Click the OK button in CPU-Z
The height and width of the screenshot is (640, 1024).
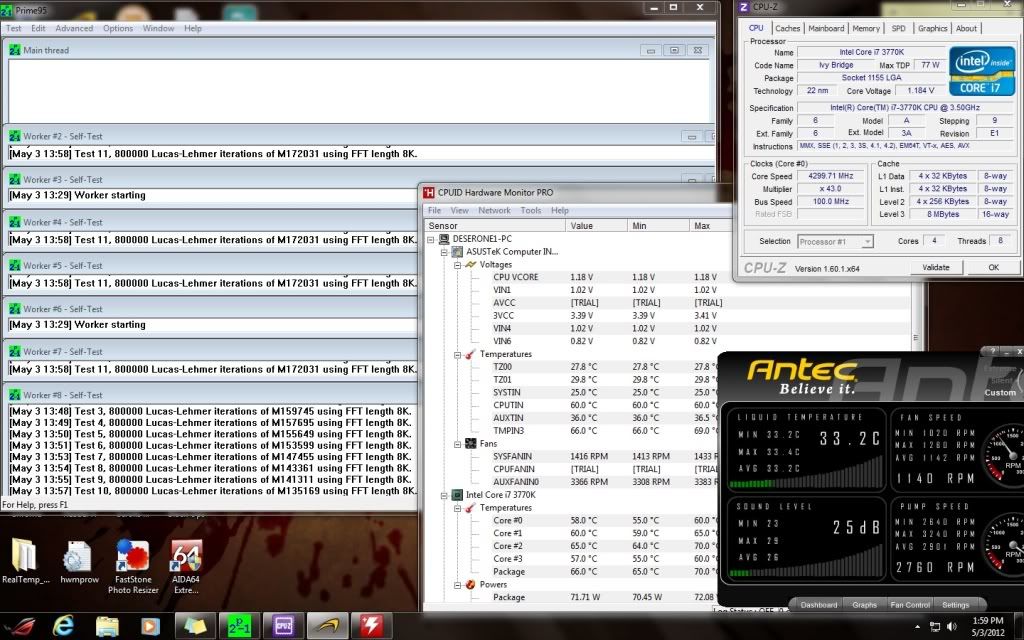pyautogui.click(x=993, y=267)
